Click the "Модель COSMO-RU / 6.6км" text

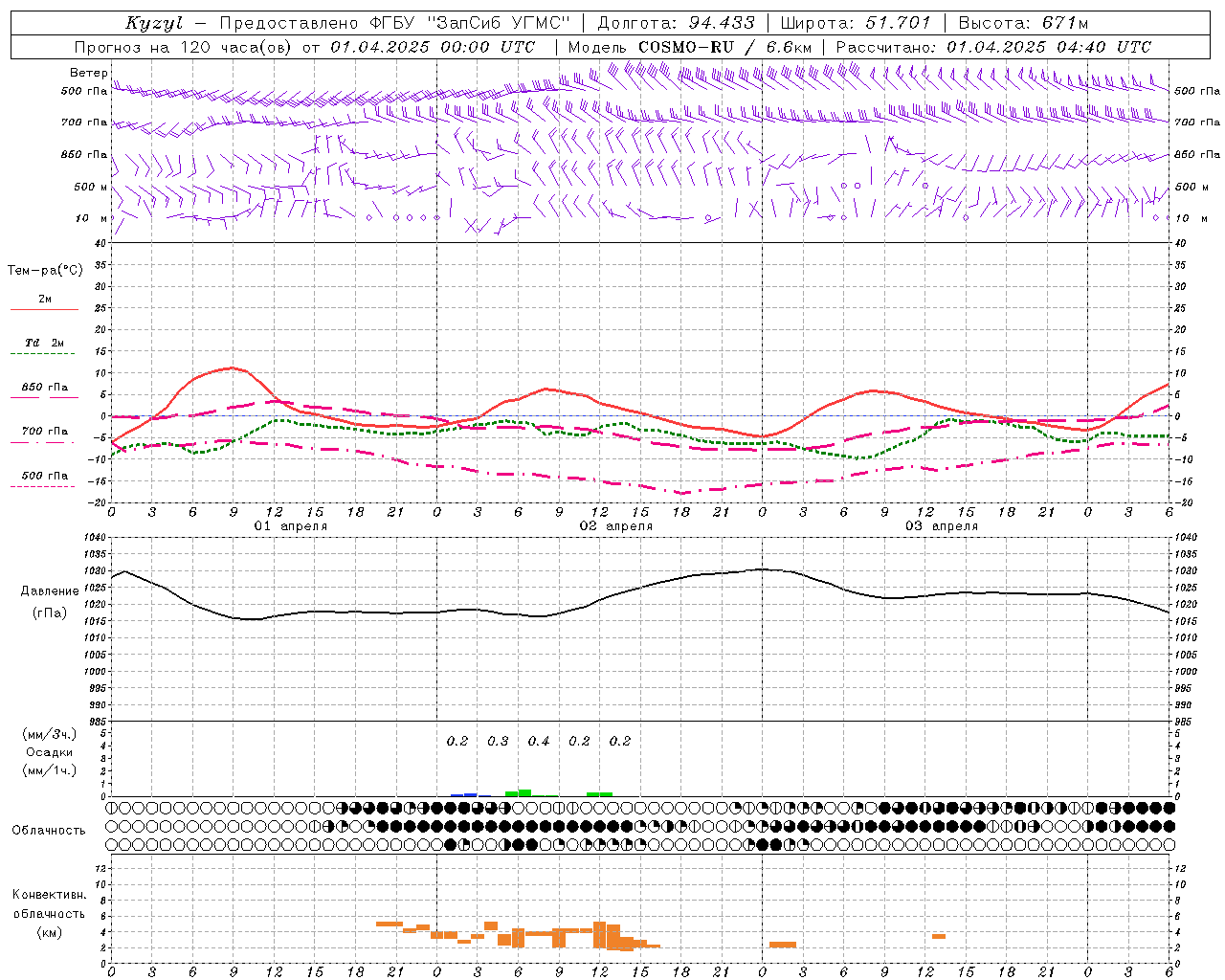pyautogui.click(x=690, y=47)
